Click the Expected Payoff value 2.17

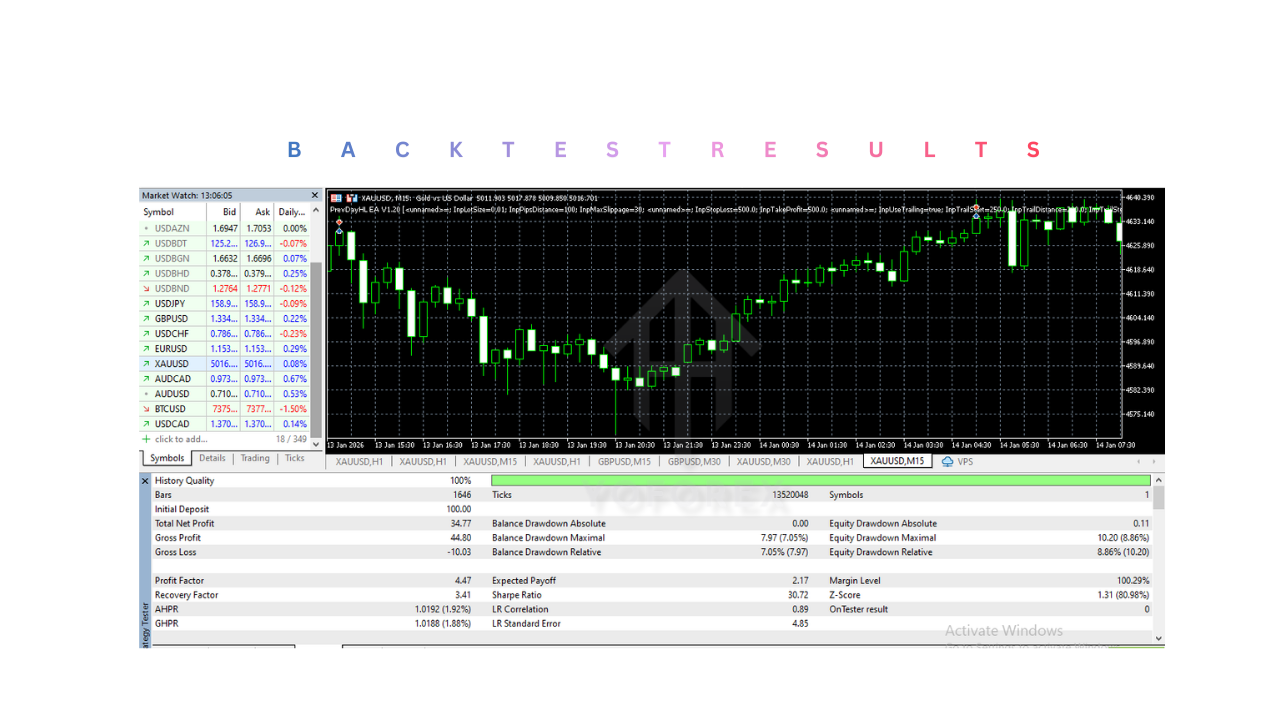pyautogui.click(x=800, y=581)
